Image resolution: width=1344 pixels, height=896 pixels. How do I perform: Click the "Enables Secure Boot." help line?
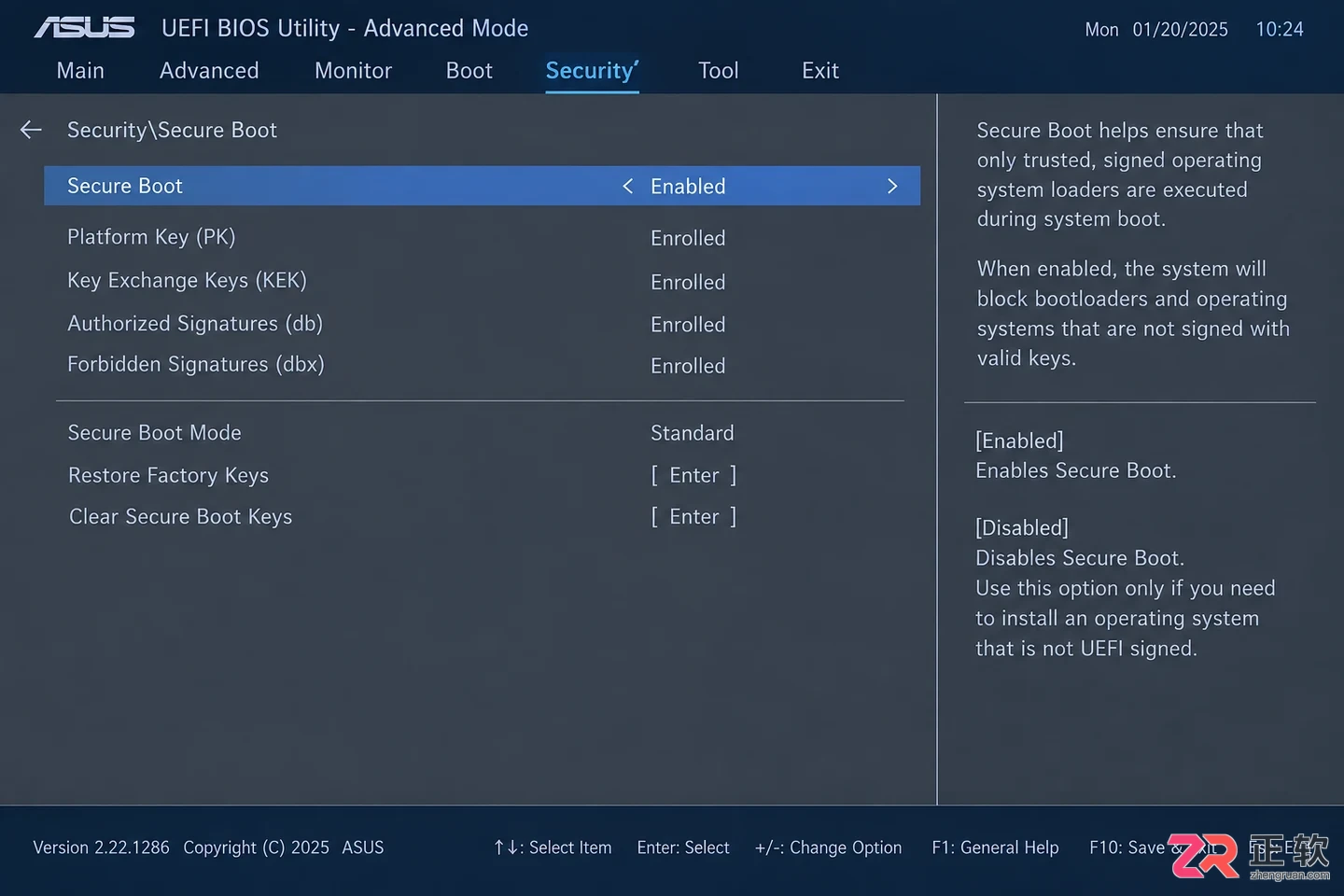1076,470
